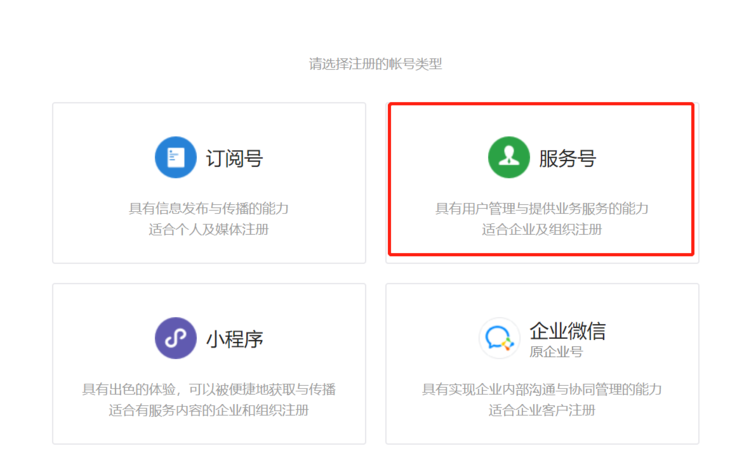Click the 企业微信 chat bubble icon

click(x=499, y=338)
